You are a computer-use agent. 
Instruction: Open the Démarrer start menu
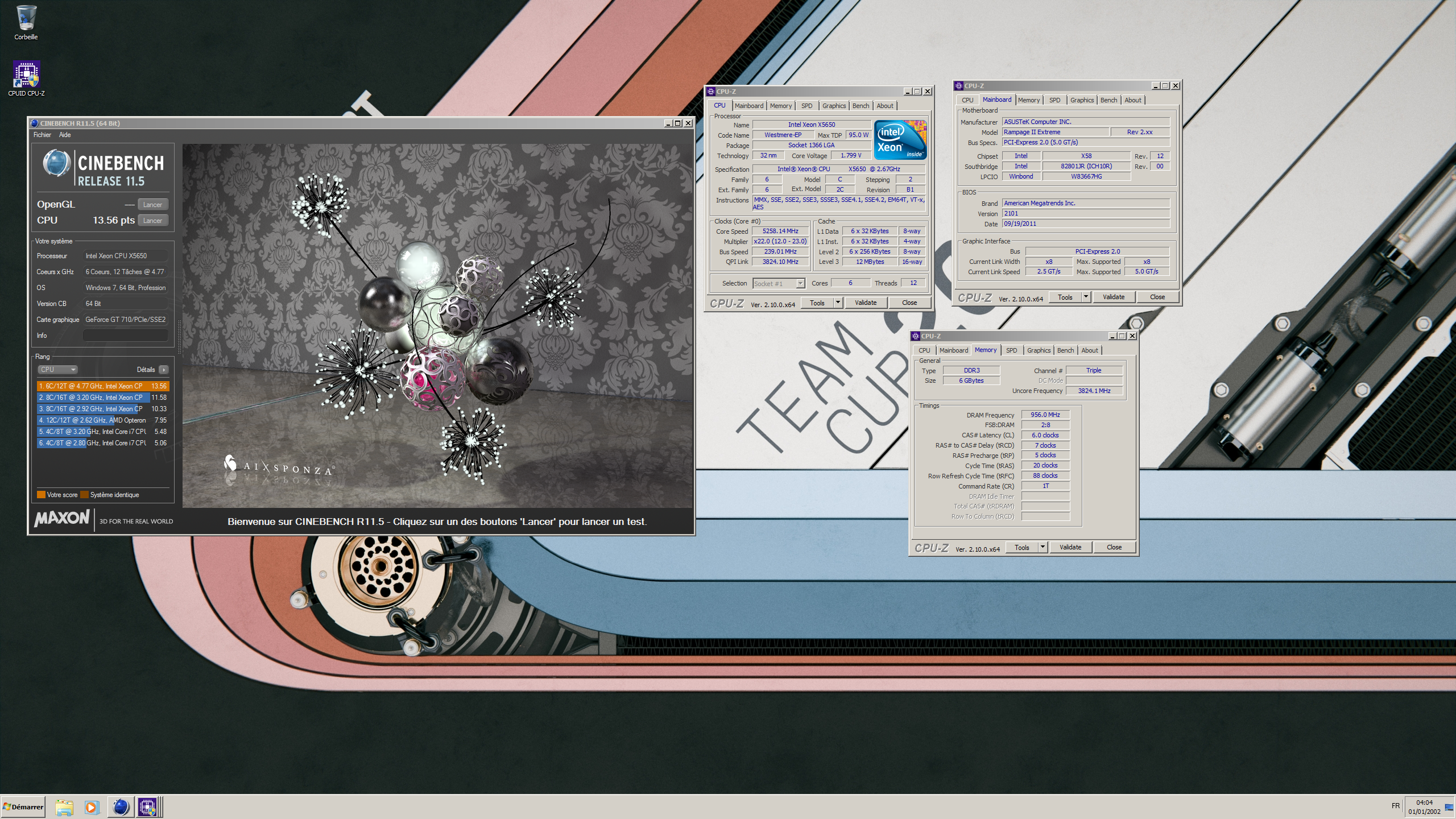coord(23,806)
